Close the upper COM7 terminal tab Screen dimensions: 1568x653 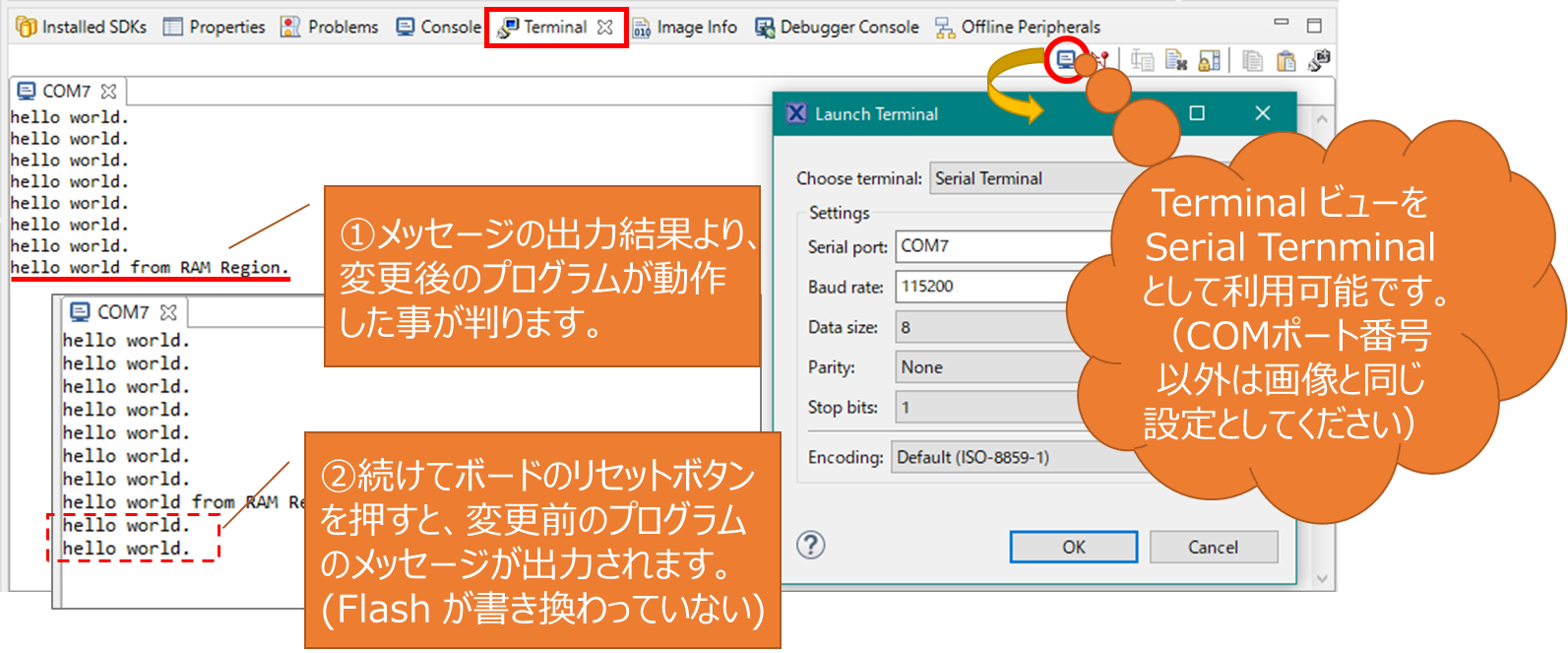(x=108, y=92)
